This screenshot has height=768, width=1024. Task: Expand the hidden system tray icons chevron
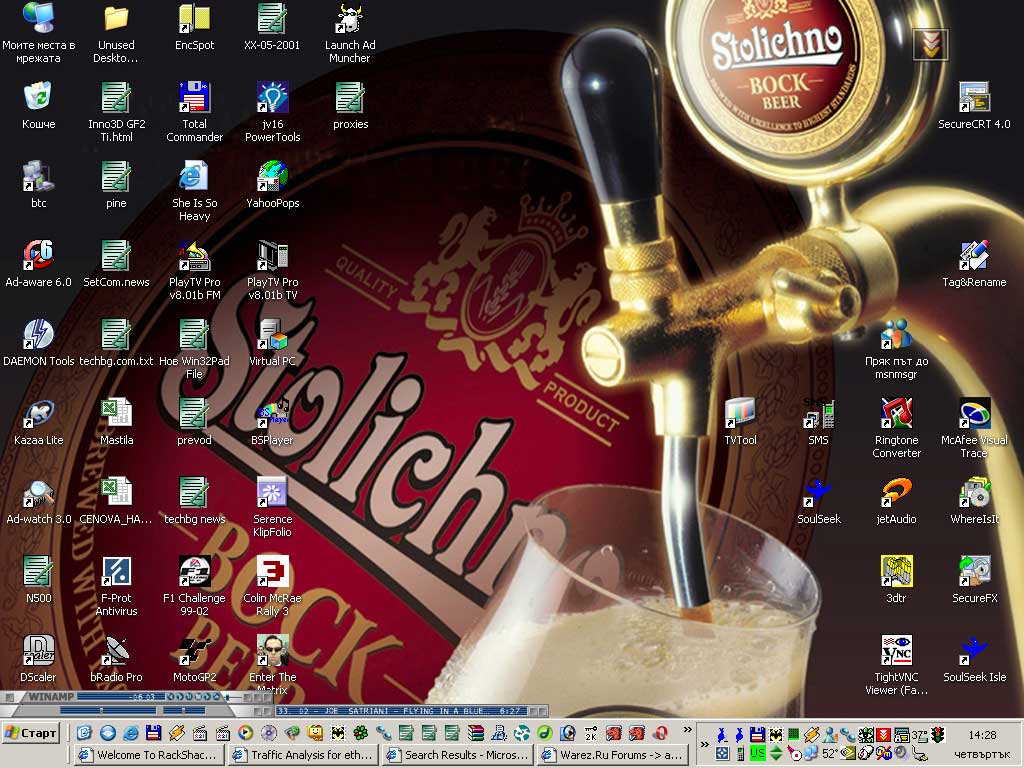pos(706,744)
